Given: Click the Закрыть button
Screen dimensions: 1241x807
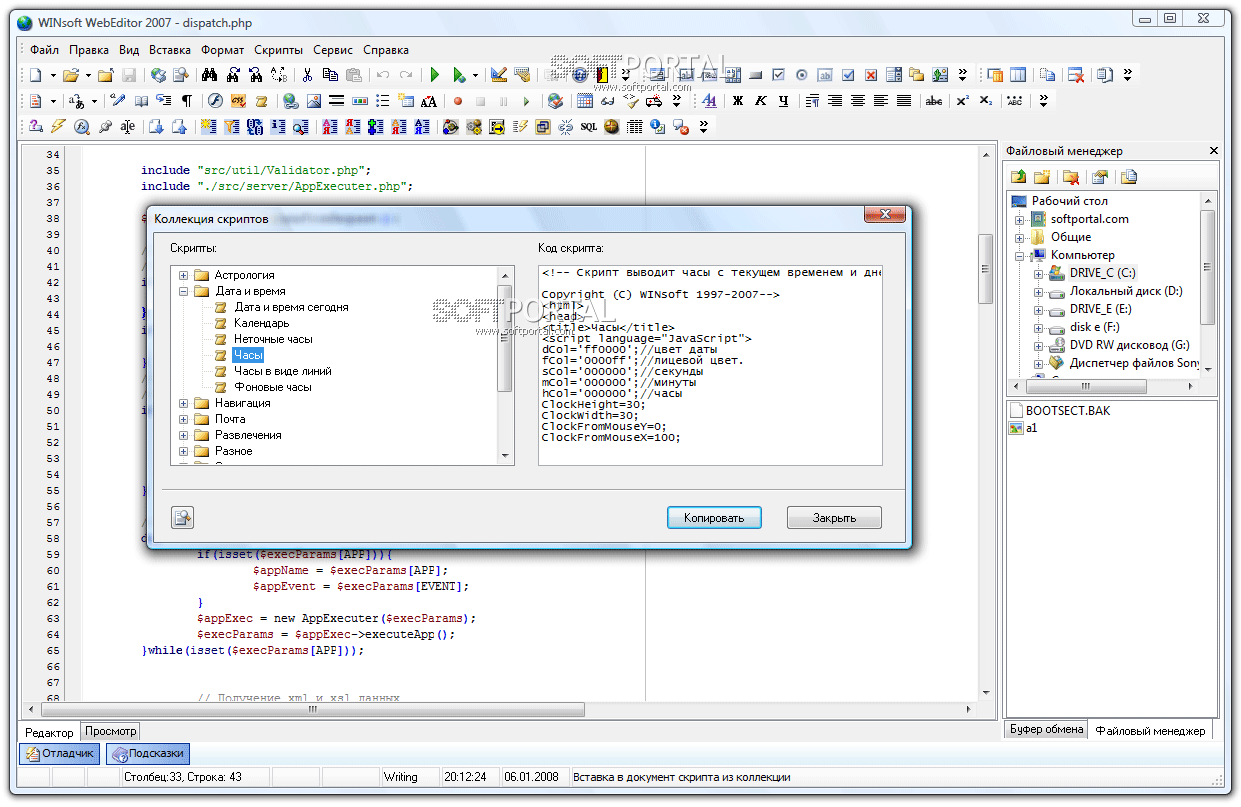Looking at the screenshot, I should click(x=834, y=518).
